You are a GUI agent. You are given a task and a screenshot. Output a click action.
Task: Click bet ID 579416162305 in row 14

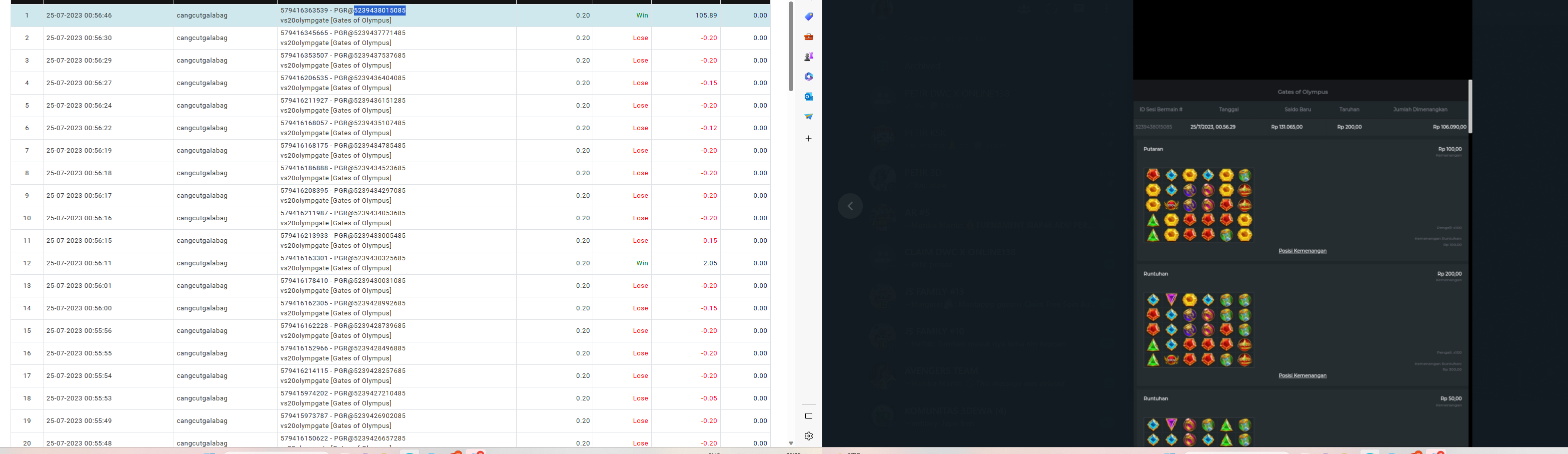click(x=304, y=303)
